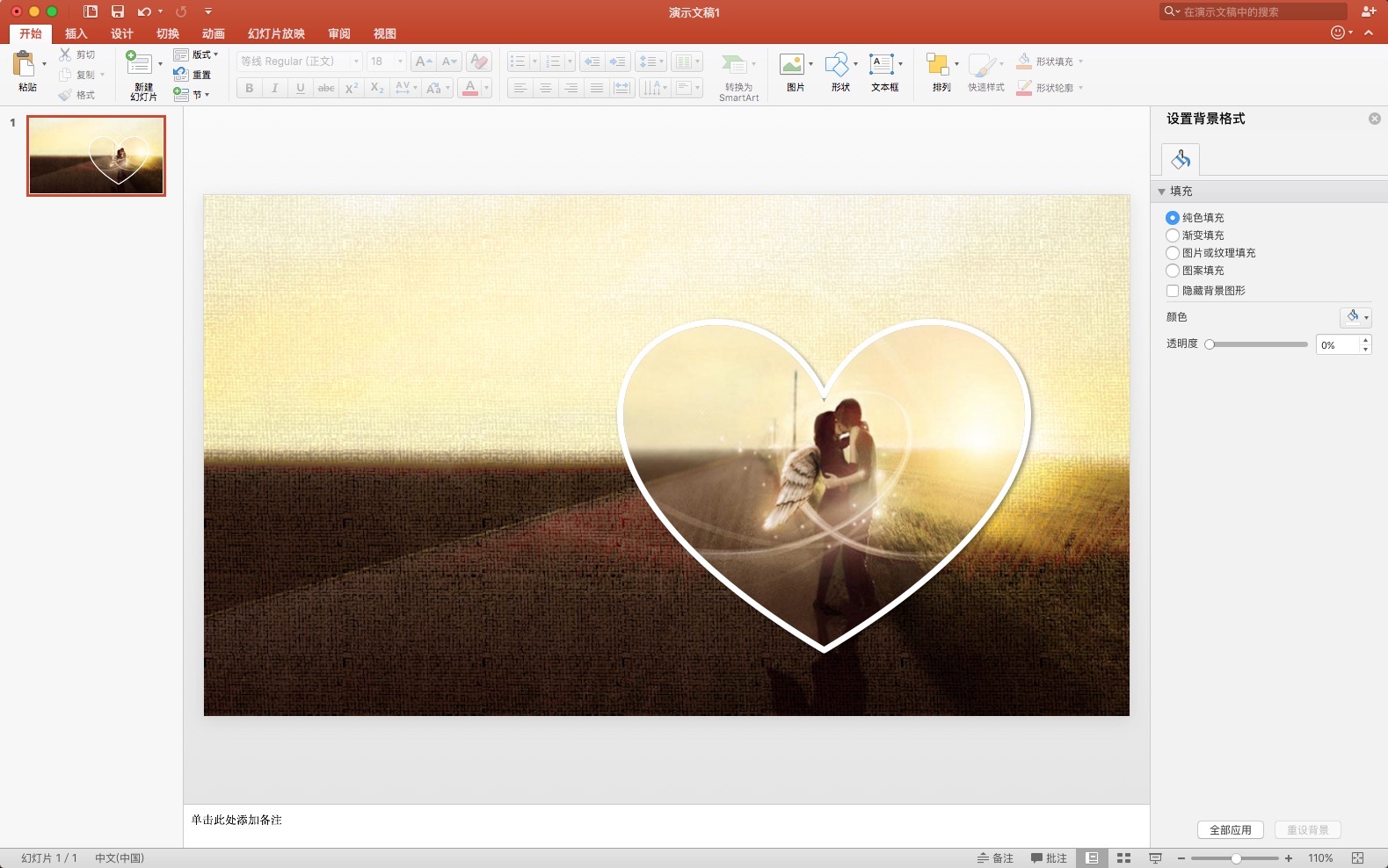
Task: Switch to the 动画 ribbon tab
Action: coord(213,33)
